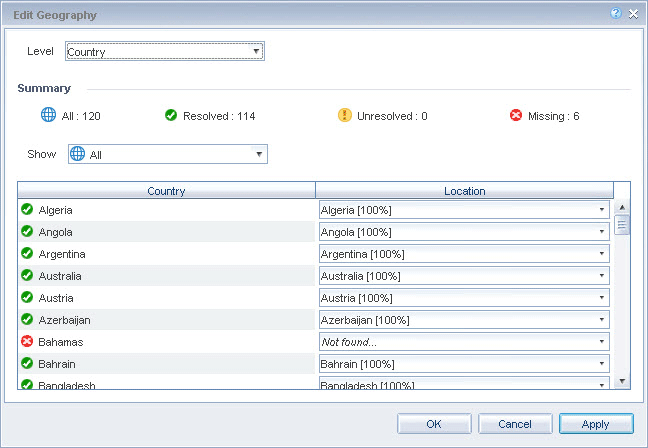The height and width of the screenshot is (448, 648).
Task: Select the Bahrain country row
Action: point(166,363)
